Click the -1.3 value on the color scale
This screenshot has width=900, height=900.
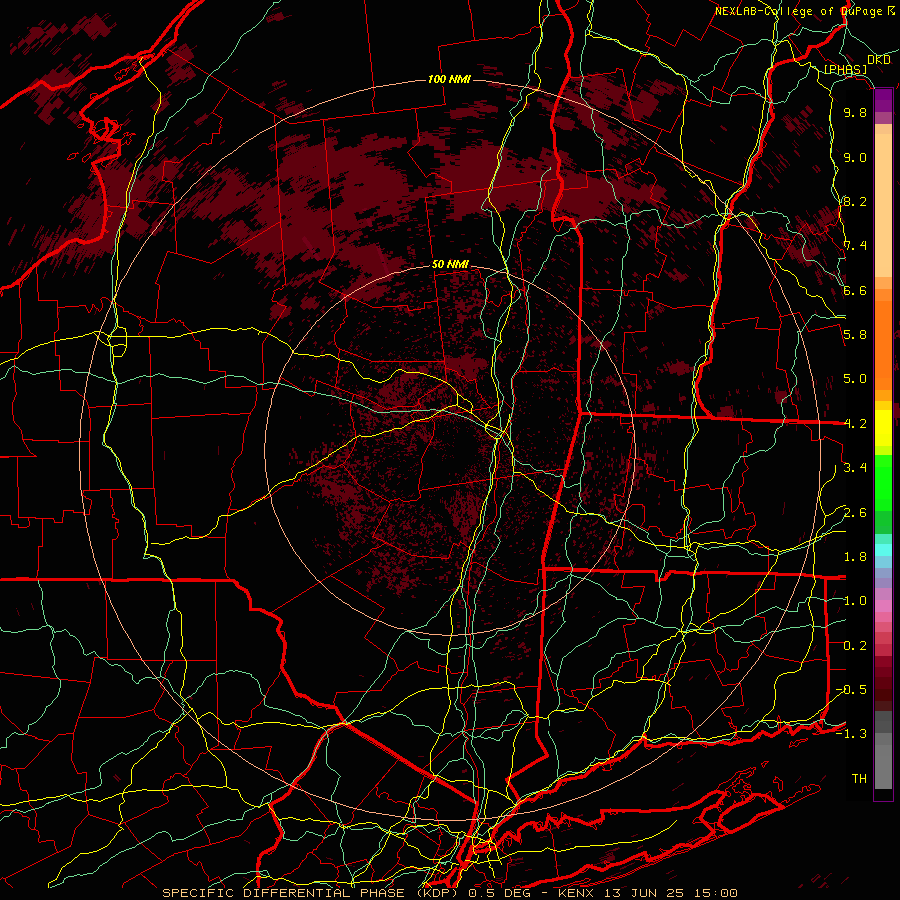(x=851, y=734)
